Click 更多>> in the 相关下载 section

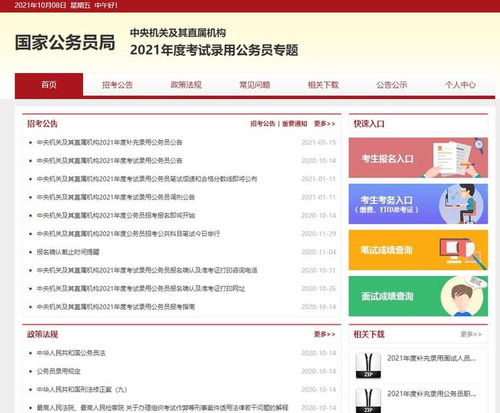tap(471, 334)
